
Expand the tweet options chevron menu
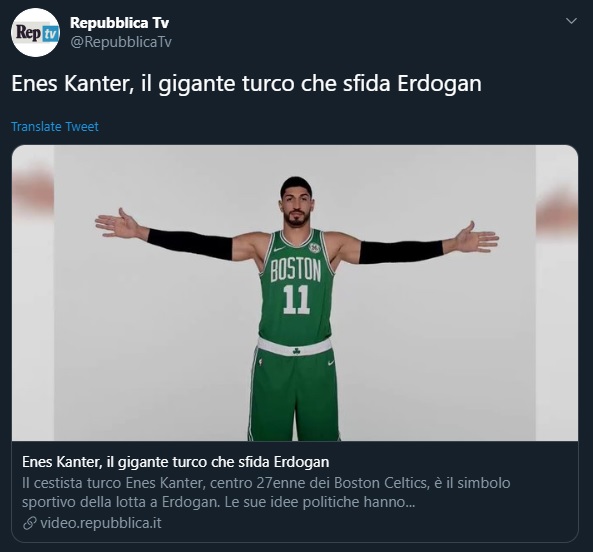(571, 21)
